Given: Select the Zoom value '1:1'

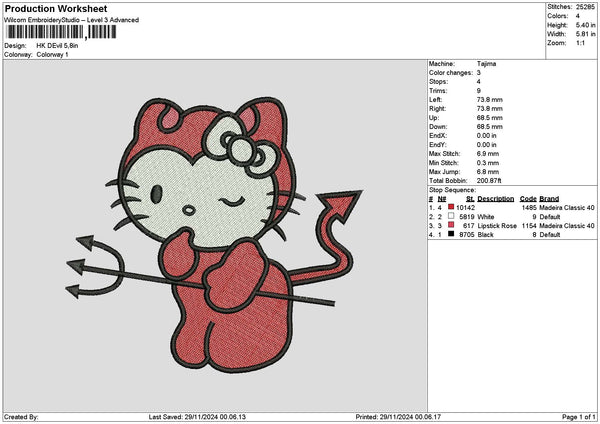Looking at the screenshot, I should point(580,43).
